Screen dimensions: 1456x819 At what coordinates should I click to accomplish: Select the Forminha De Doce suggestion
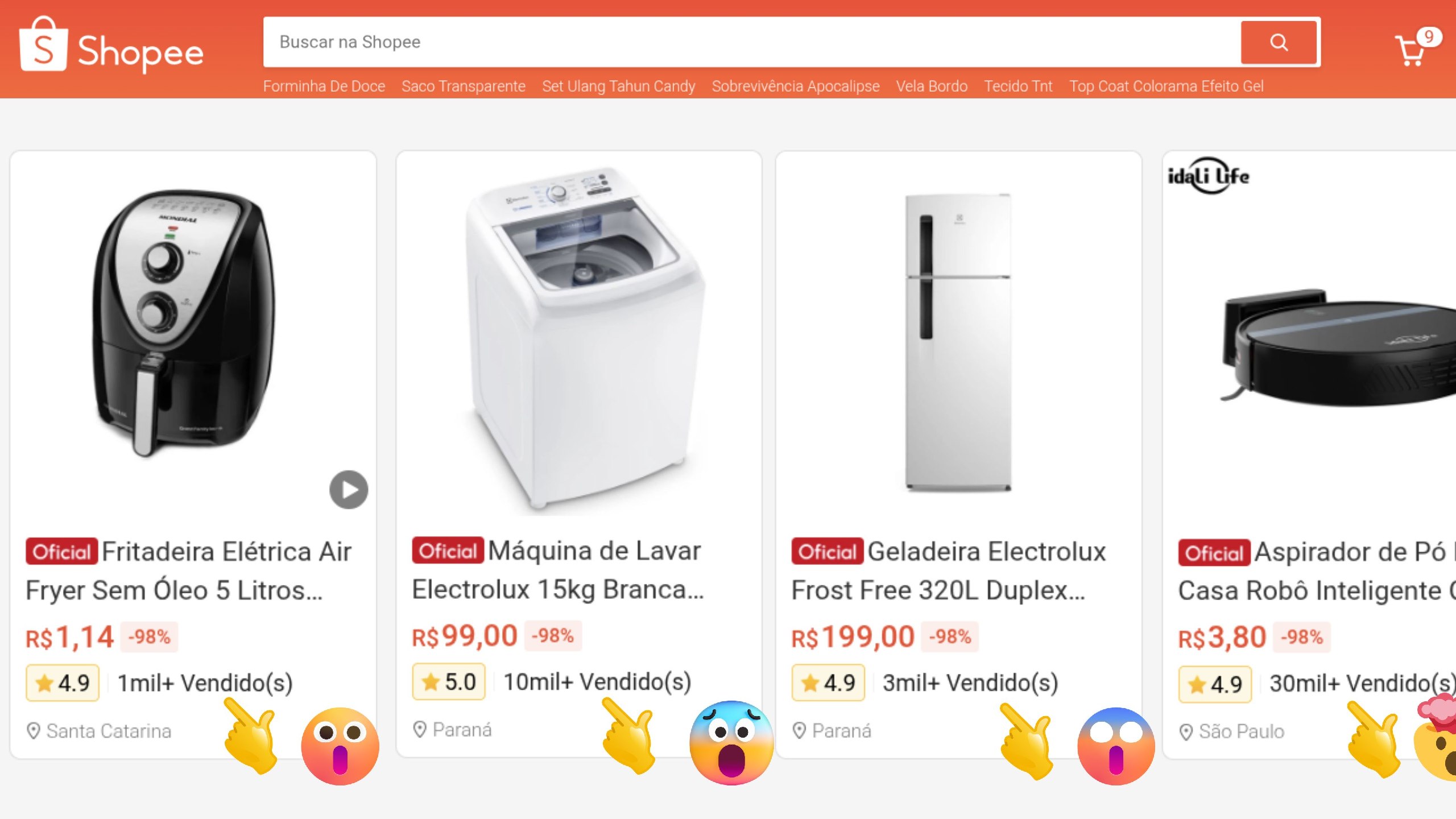[x=324, y=86]
